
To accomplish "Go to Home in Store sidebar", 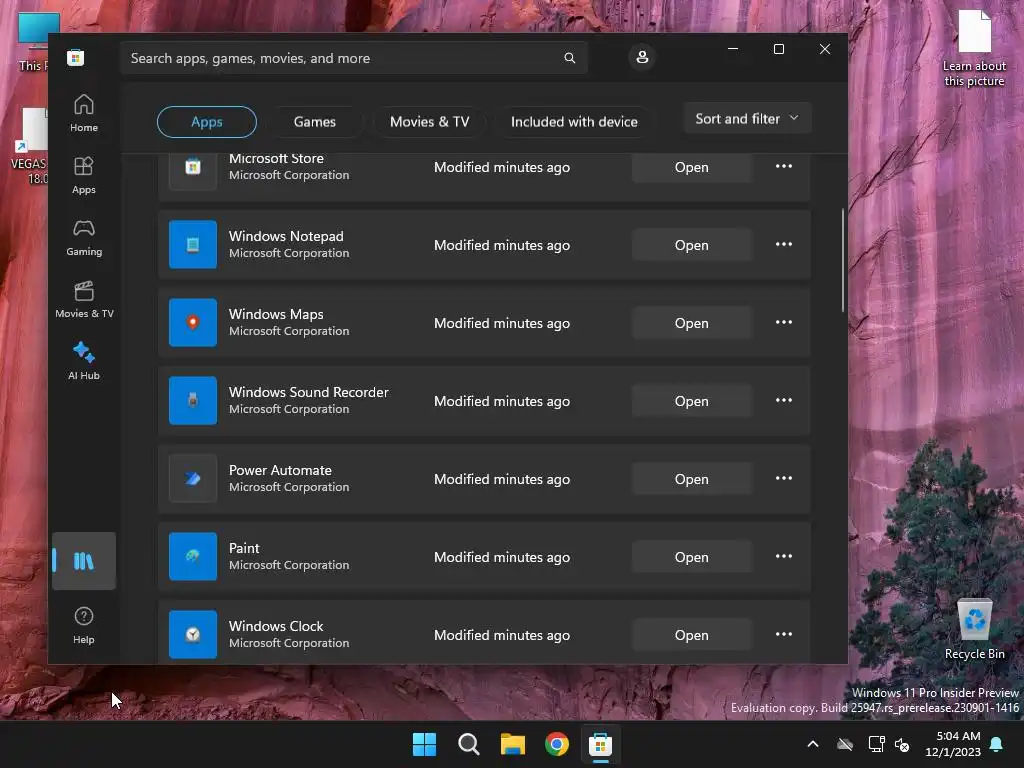I will tap(84, 114).
